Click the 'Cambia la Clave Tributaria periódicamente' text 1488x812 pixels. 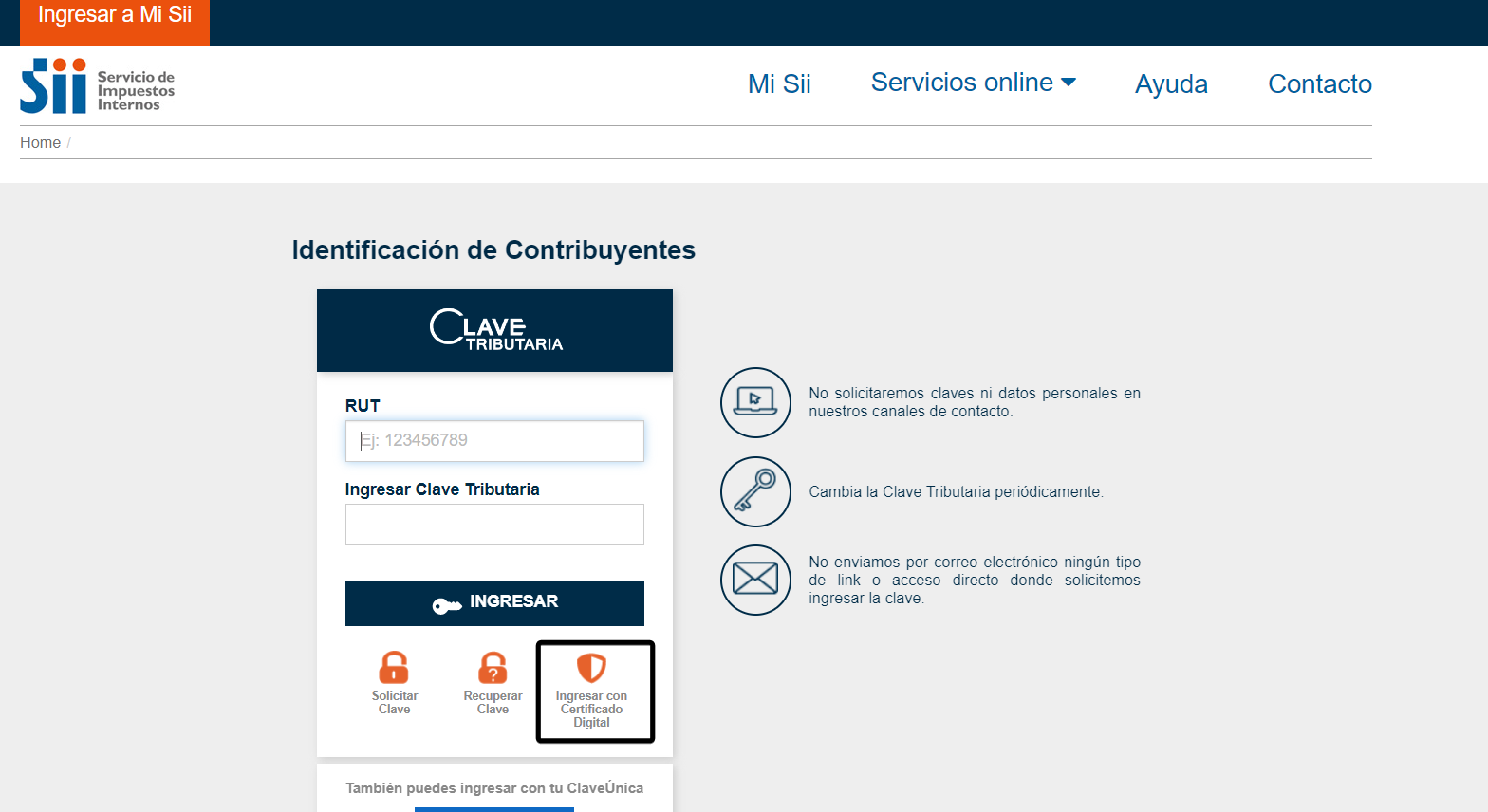pyautogui.click(x=956, y=491)
